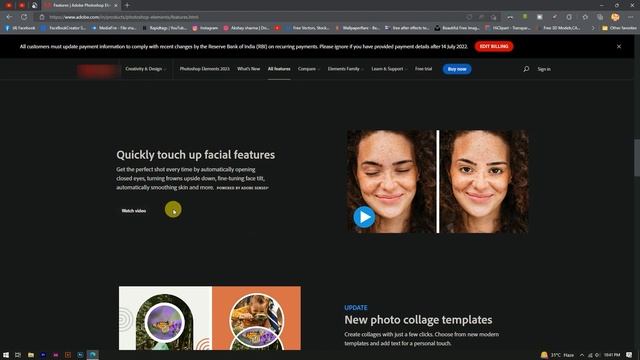Click the taskbar clock
The image size is (640, 360).
click(x=611, y=355)
